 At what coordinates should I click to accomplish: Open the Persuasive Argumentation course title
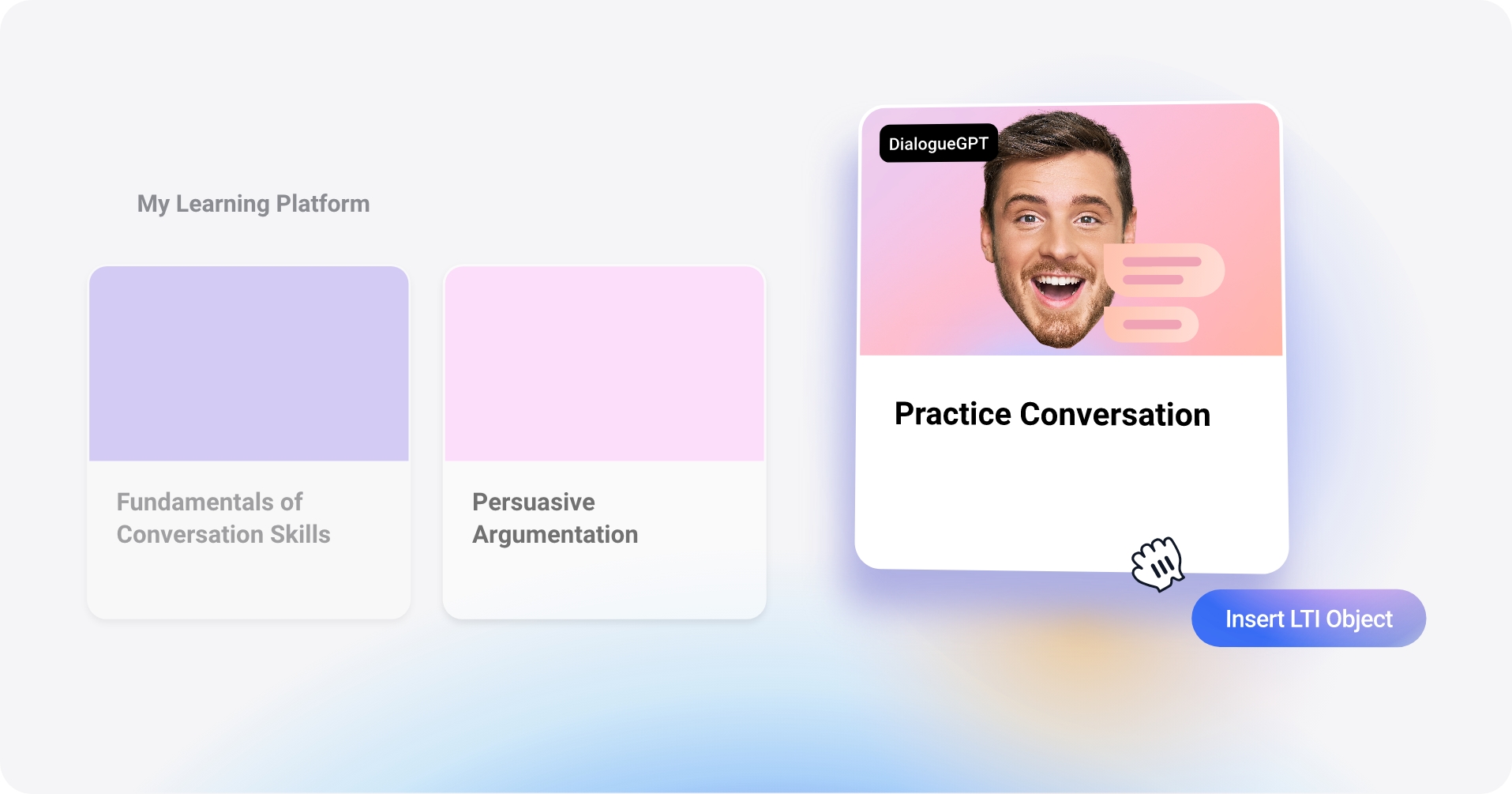click(x=554, y=518)
